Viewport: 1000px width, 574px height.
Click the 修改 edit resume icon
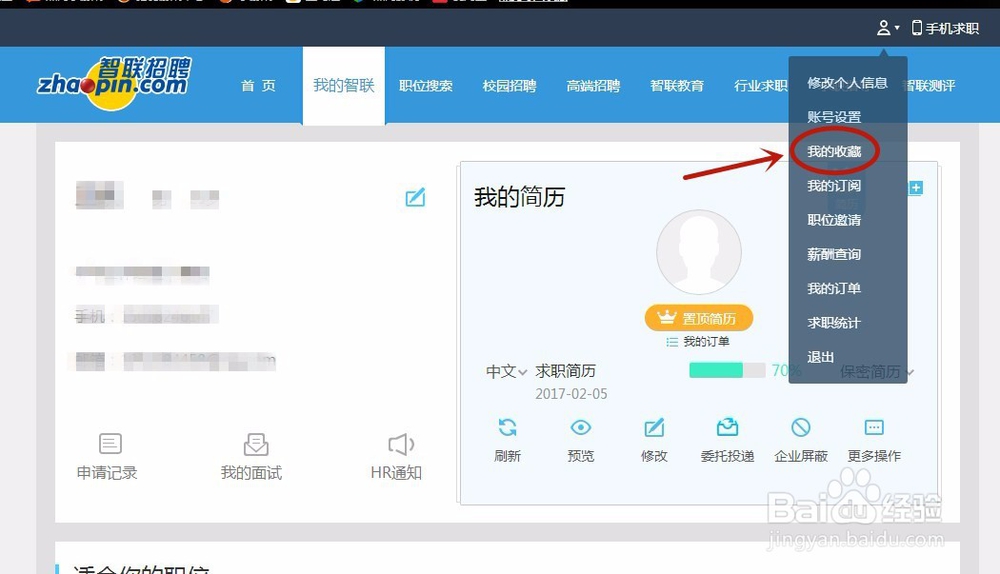click(x=654, y=427)
